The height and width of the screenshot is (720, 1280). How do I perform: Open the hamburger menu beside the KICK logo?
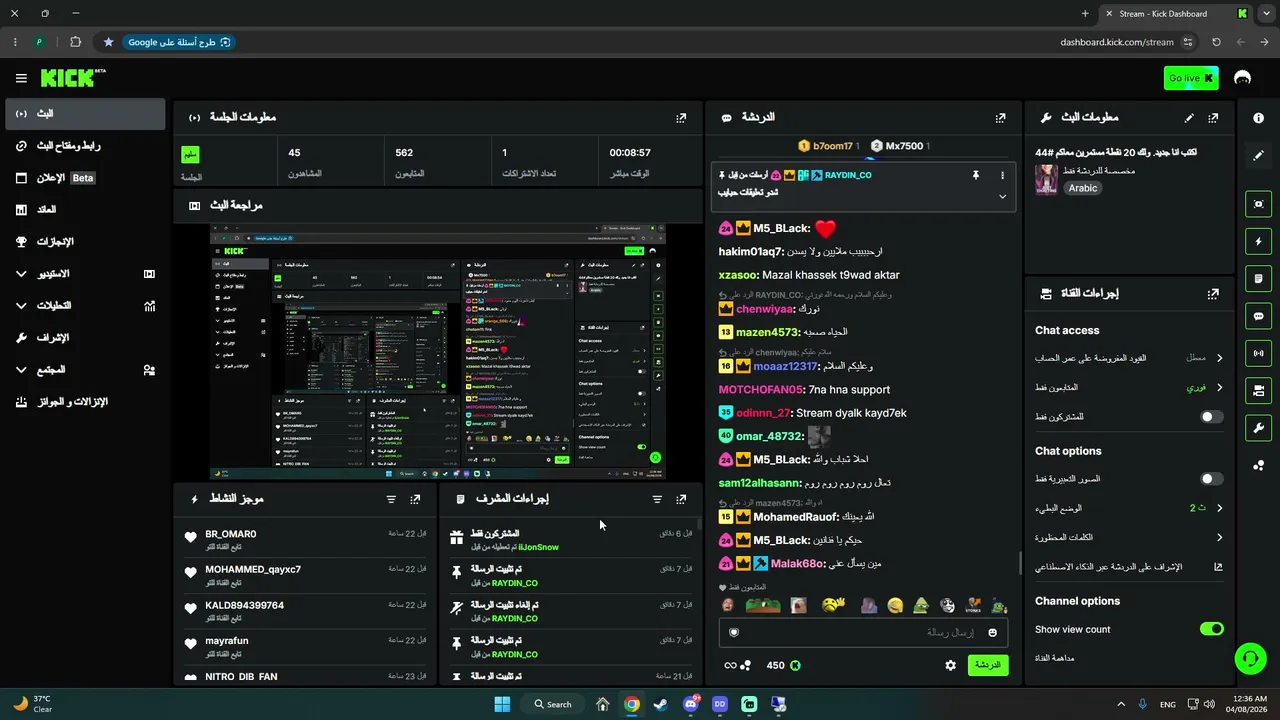[x=21, y=78]
